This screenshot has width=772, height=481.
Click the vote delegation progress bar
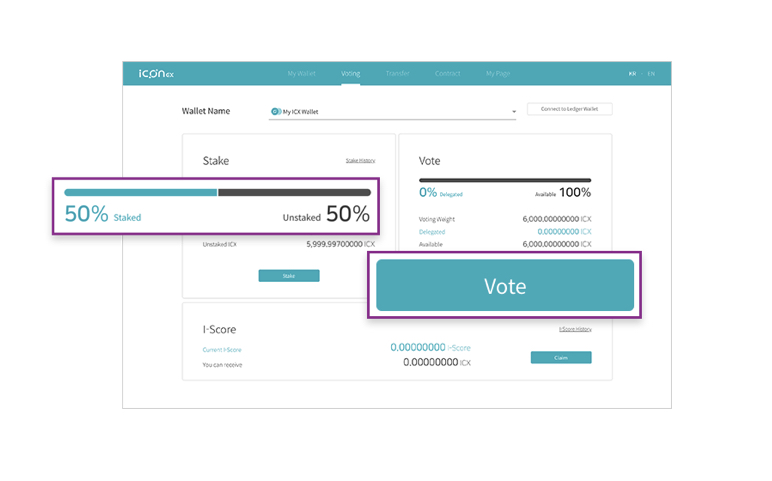505,180
